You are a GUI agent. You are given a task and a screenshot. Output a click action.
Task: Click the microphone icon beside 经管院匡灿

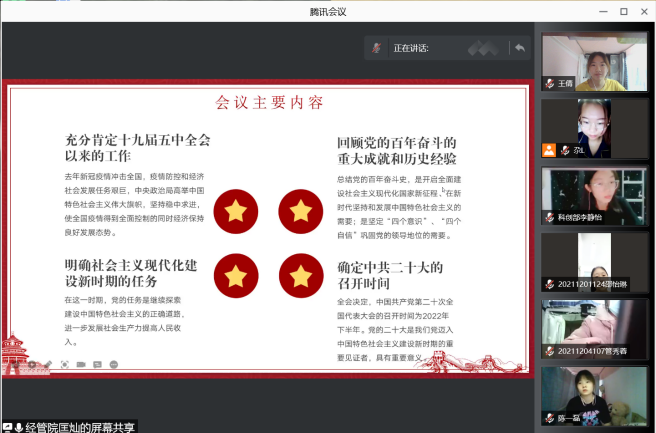pos(20,427)
